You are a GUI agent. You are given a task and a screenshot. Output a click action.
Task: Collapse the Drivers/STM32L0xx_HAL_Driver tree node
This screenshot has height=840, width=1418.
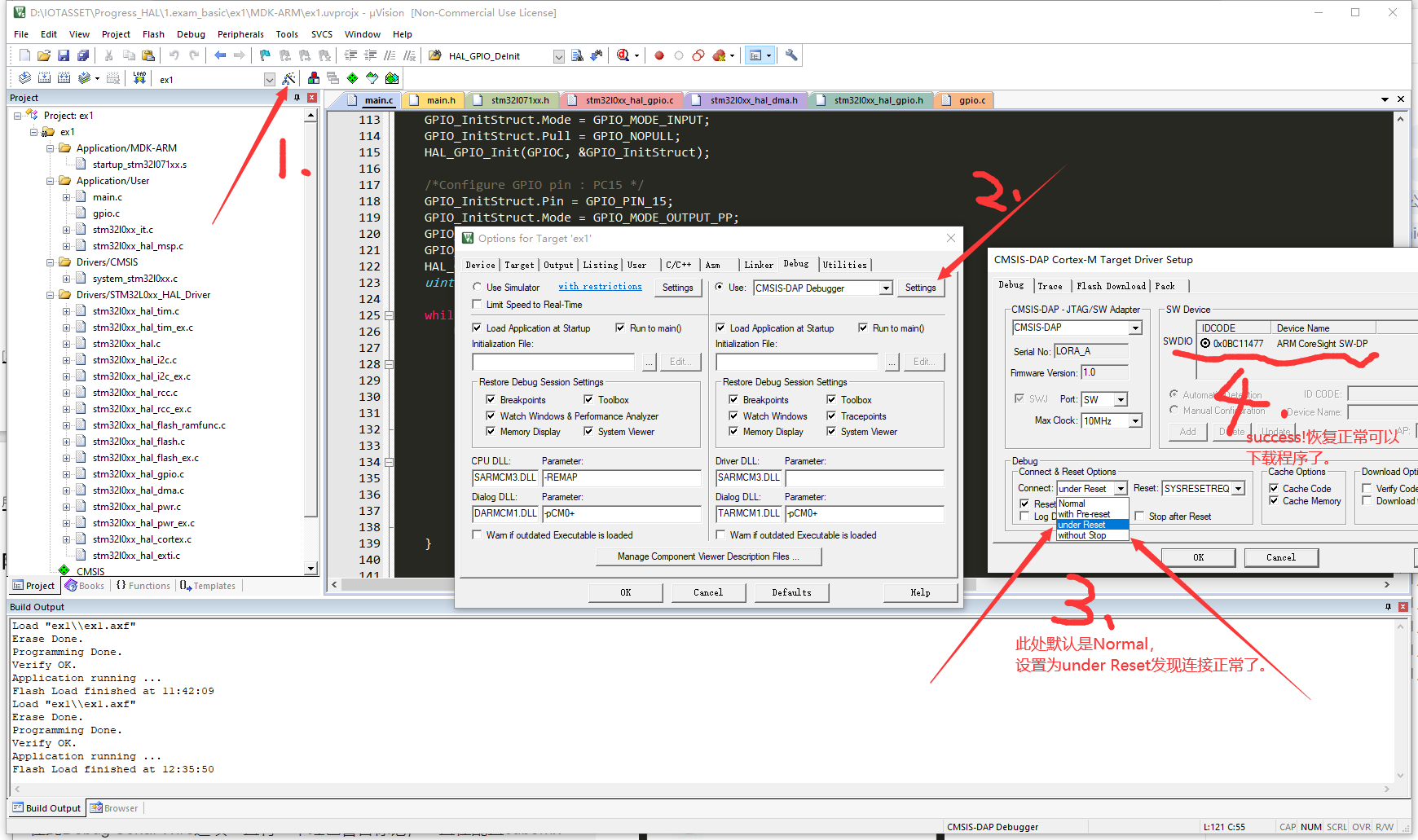click(x=51, y=294)
